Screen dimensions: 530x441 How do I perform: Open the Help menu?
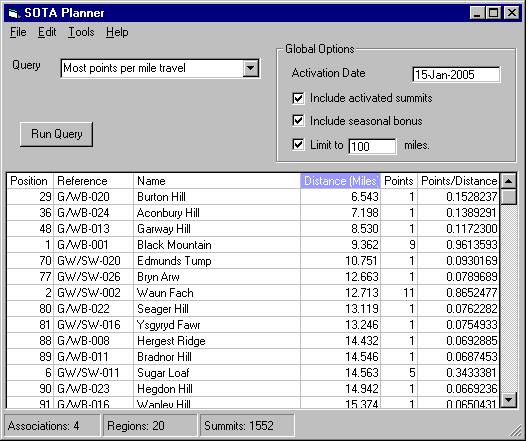(x=117, y=32)
